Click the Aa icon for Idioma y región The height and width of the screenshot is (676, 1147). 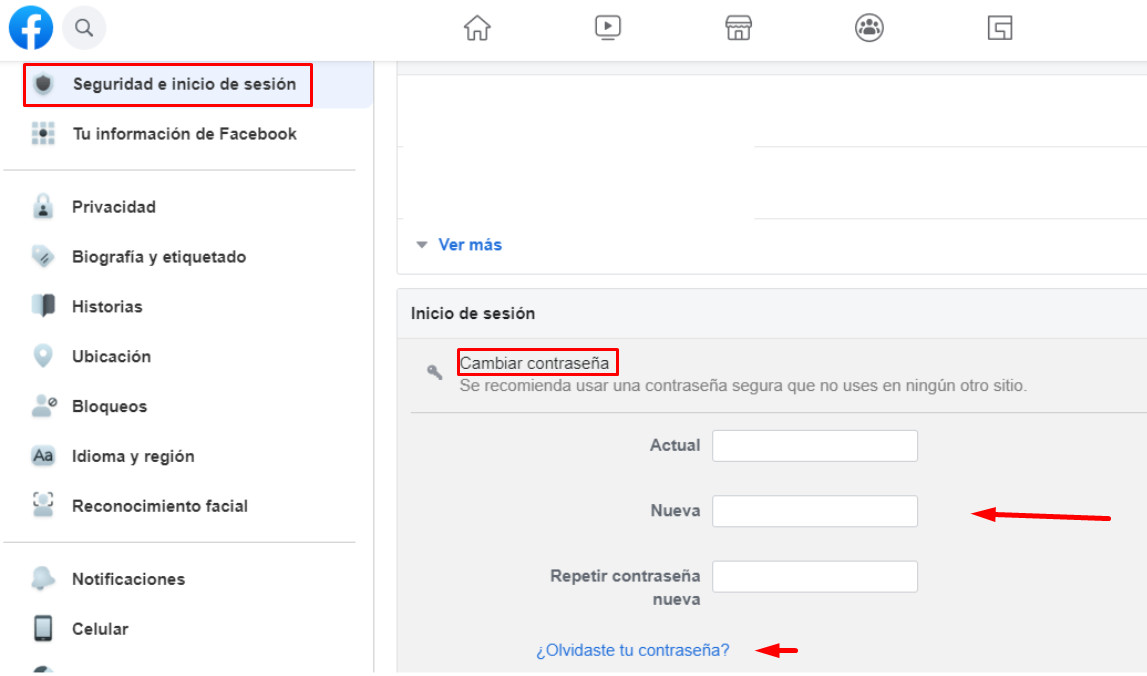[42, 456]
